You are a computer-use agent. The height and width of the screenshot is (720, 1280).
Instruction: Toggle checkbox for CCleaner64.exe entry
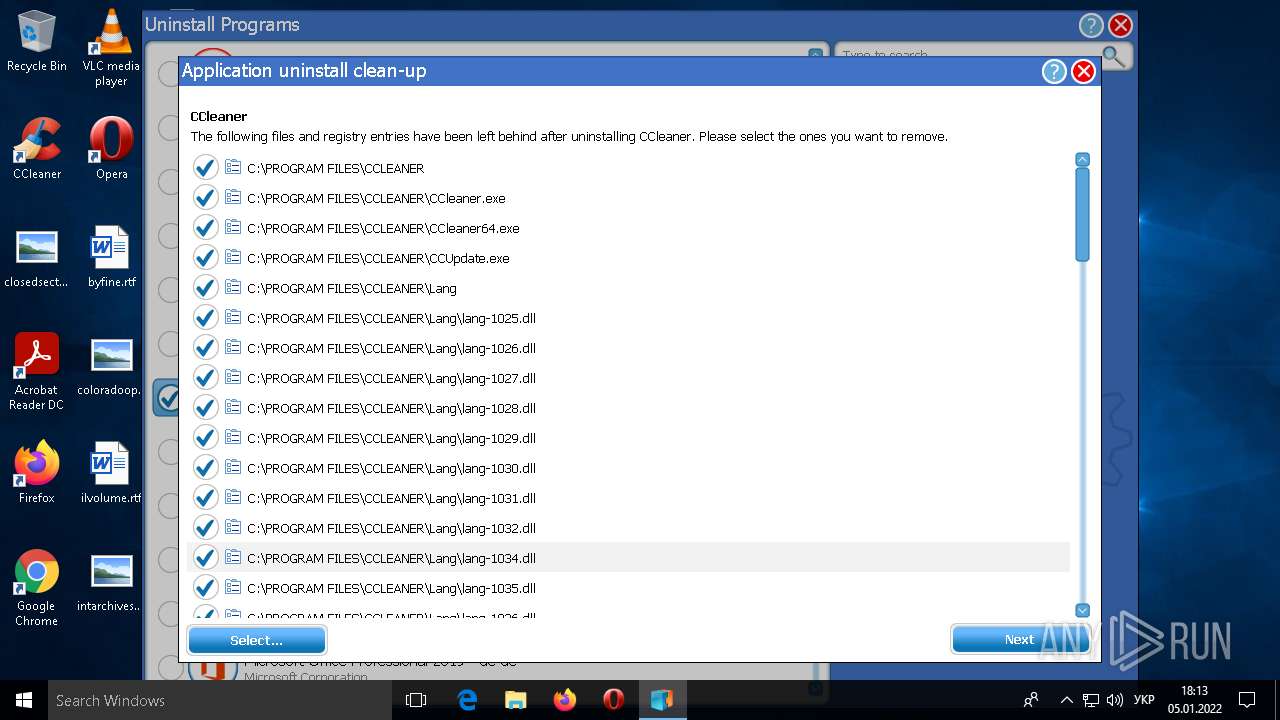pos(205,227)
